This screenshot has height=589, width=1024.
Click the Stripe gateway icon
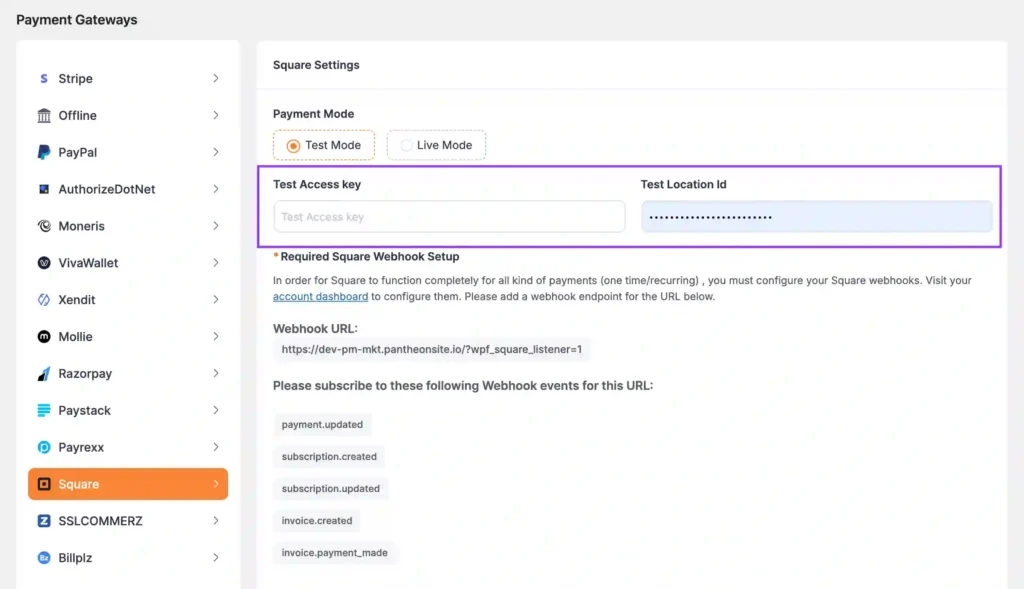[44, 78]
